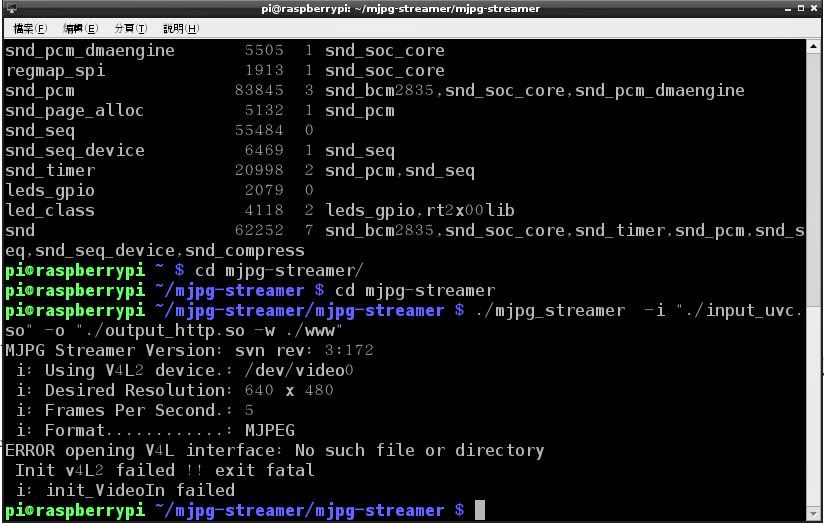Click the terminal window icon in title bar
Image resolution: width=824 pixels, height=523 pixels.
(12, 8)
